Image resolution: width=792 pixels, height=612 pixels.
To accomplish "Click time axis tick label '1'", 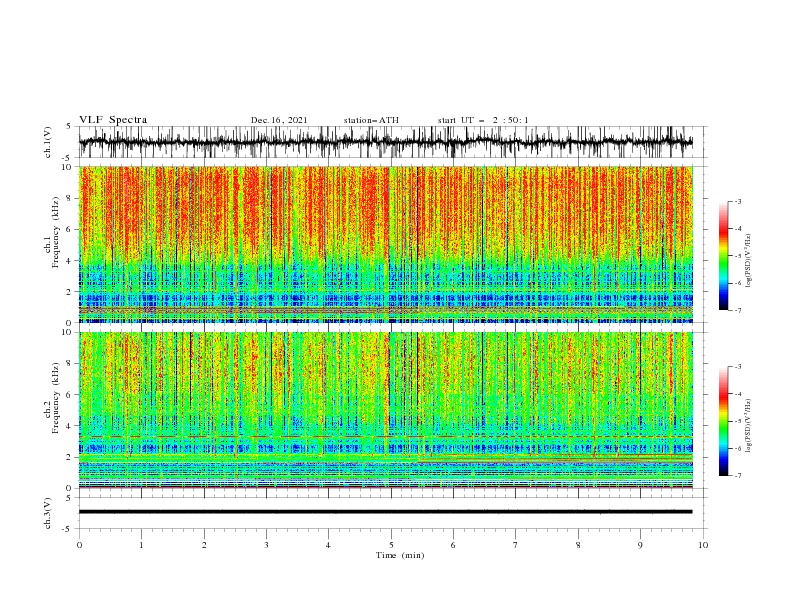I will point(141,545).
